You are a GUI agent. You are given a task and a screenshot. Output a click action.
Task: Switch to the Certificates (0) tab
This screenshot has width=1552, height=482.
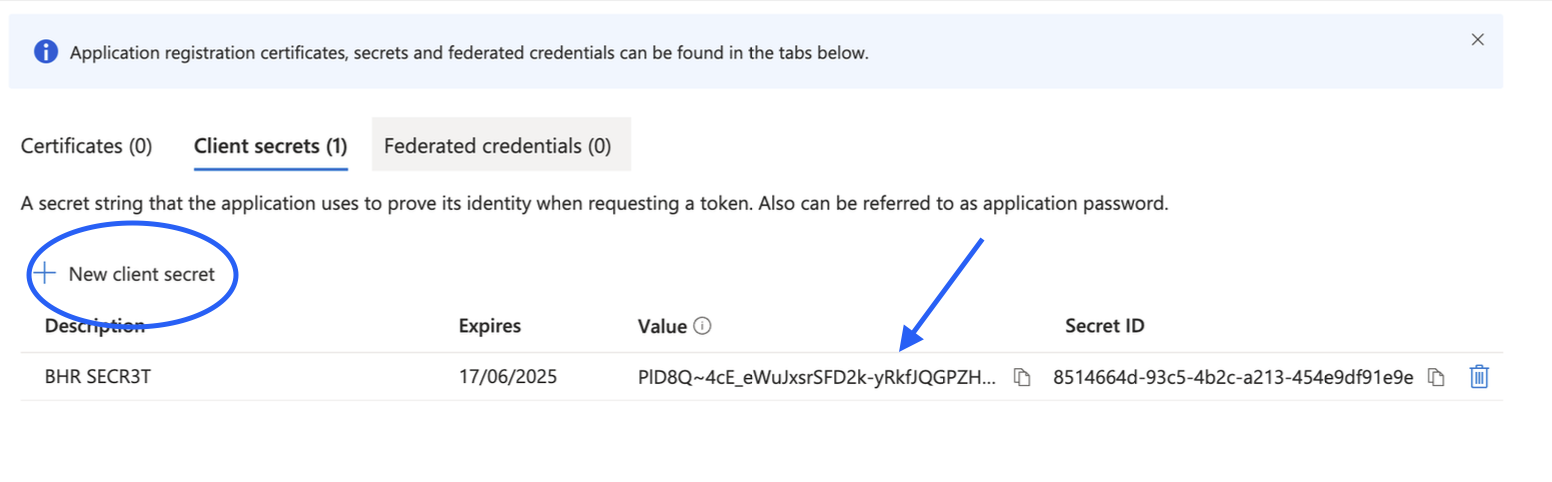(86, 146)
